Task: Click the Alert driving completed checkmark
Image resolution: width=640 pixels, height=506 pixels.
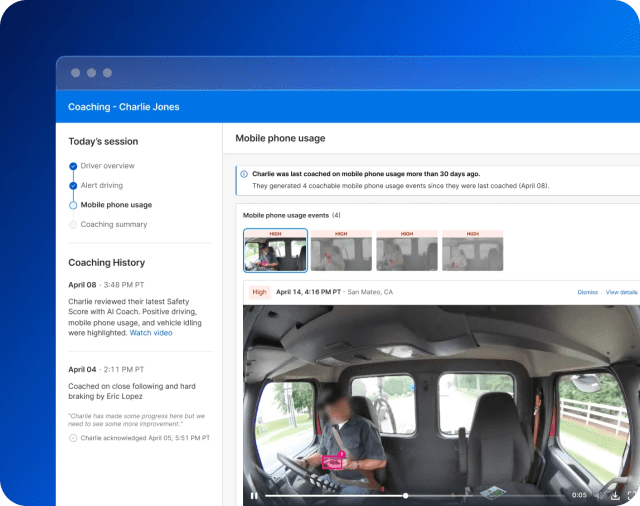Action: point(73,186)
